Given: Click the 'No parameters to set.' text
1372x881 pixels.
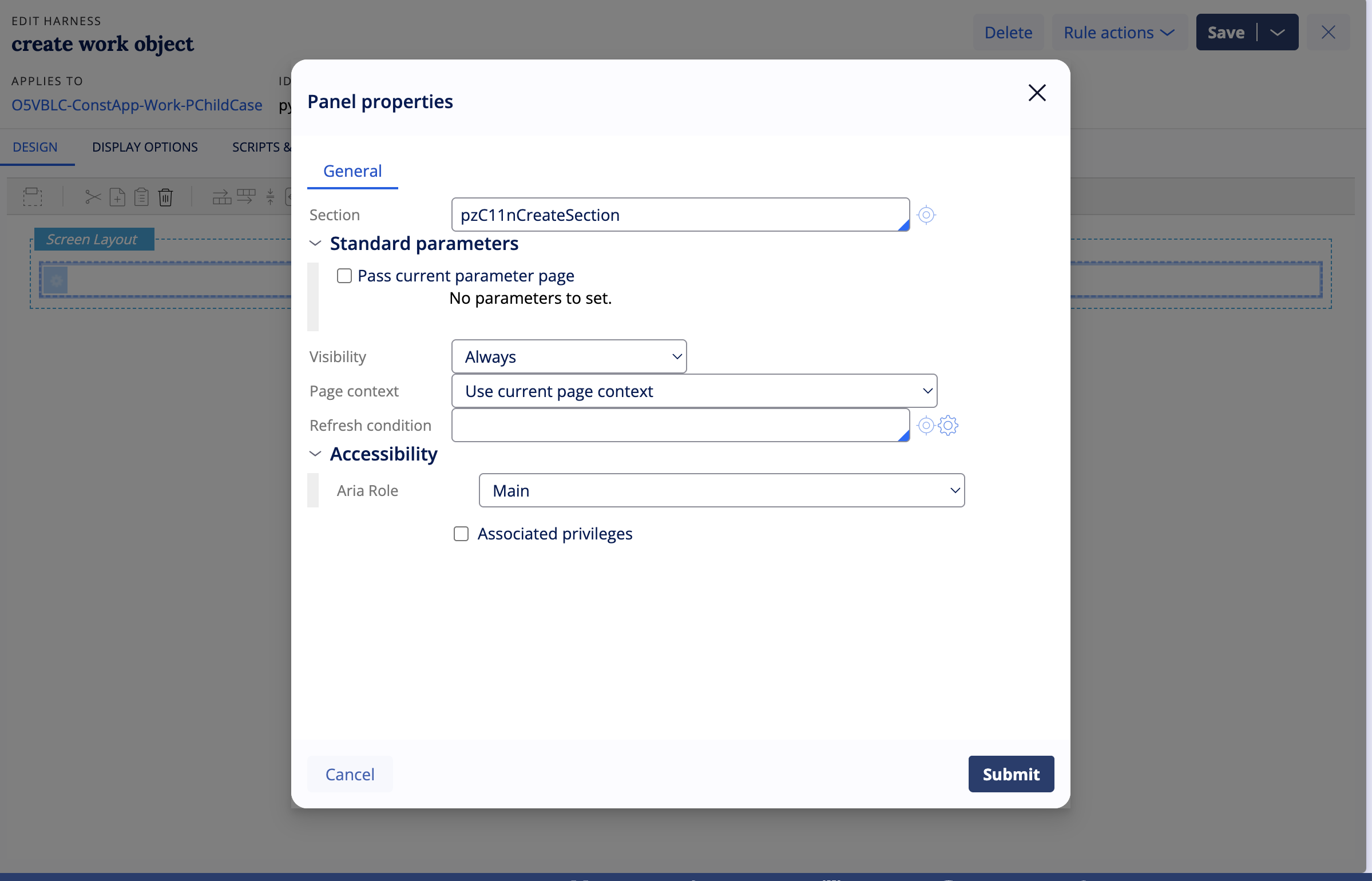Looking at the screenshot, I should coord(530,298).
